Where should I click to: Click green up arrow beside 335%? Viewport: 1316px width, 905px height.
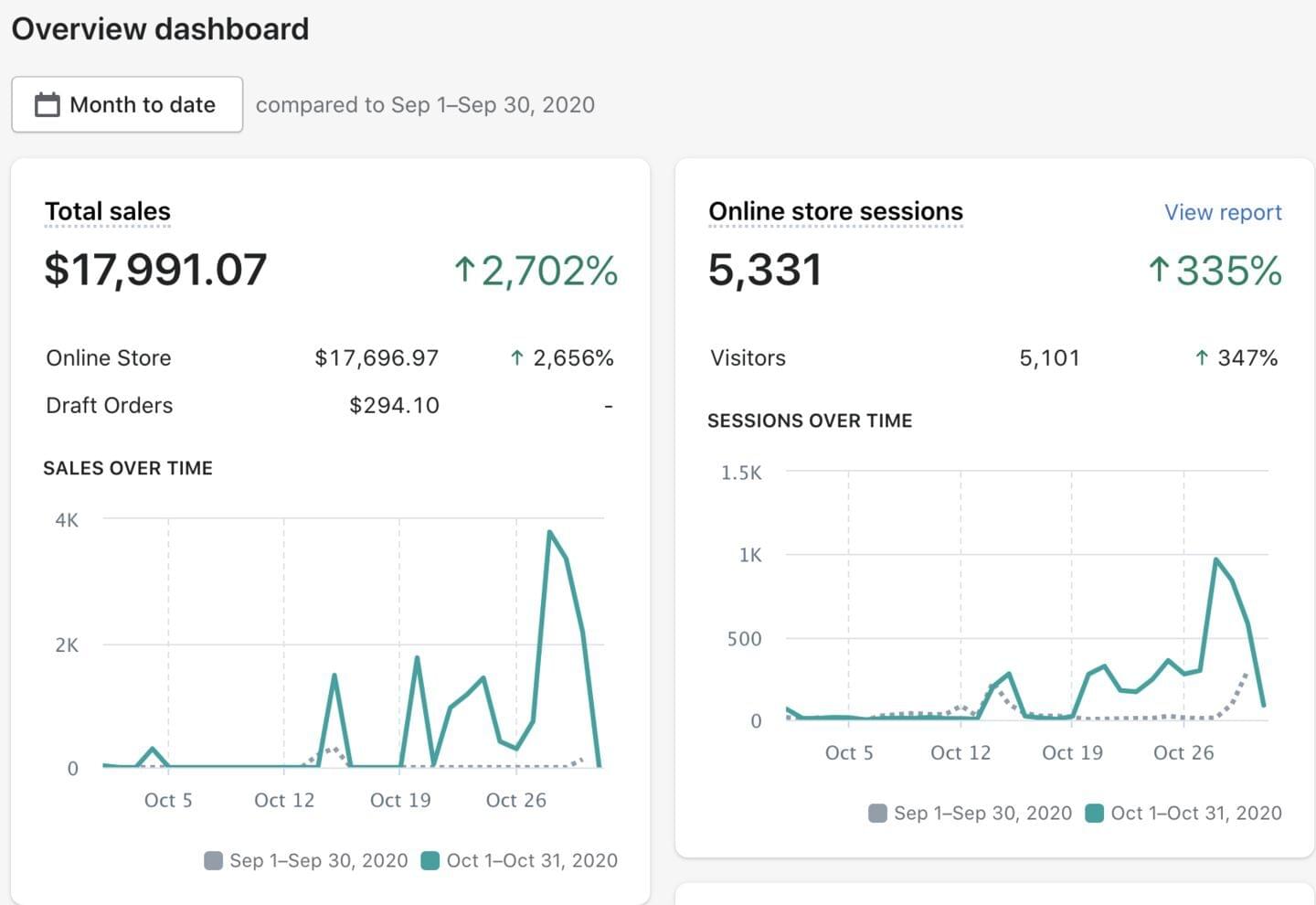[x=1159, y=270]
